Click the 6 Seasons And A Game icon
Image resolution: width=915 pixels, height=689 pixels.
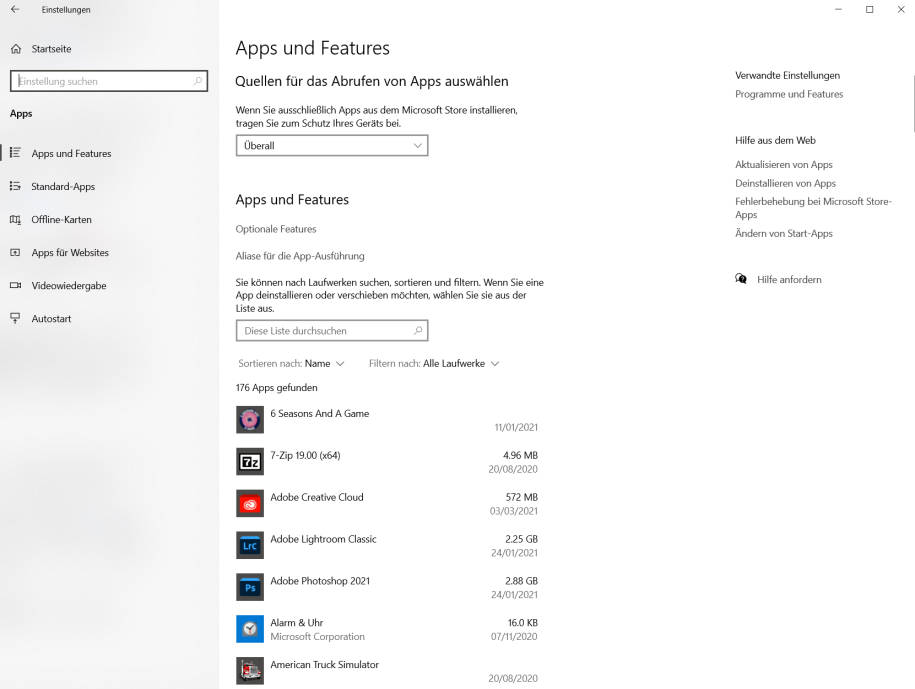(250, 419)
